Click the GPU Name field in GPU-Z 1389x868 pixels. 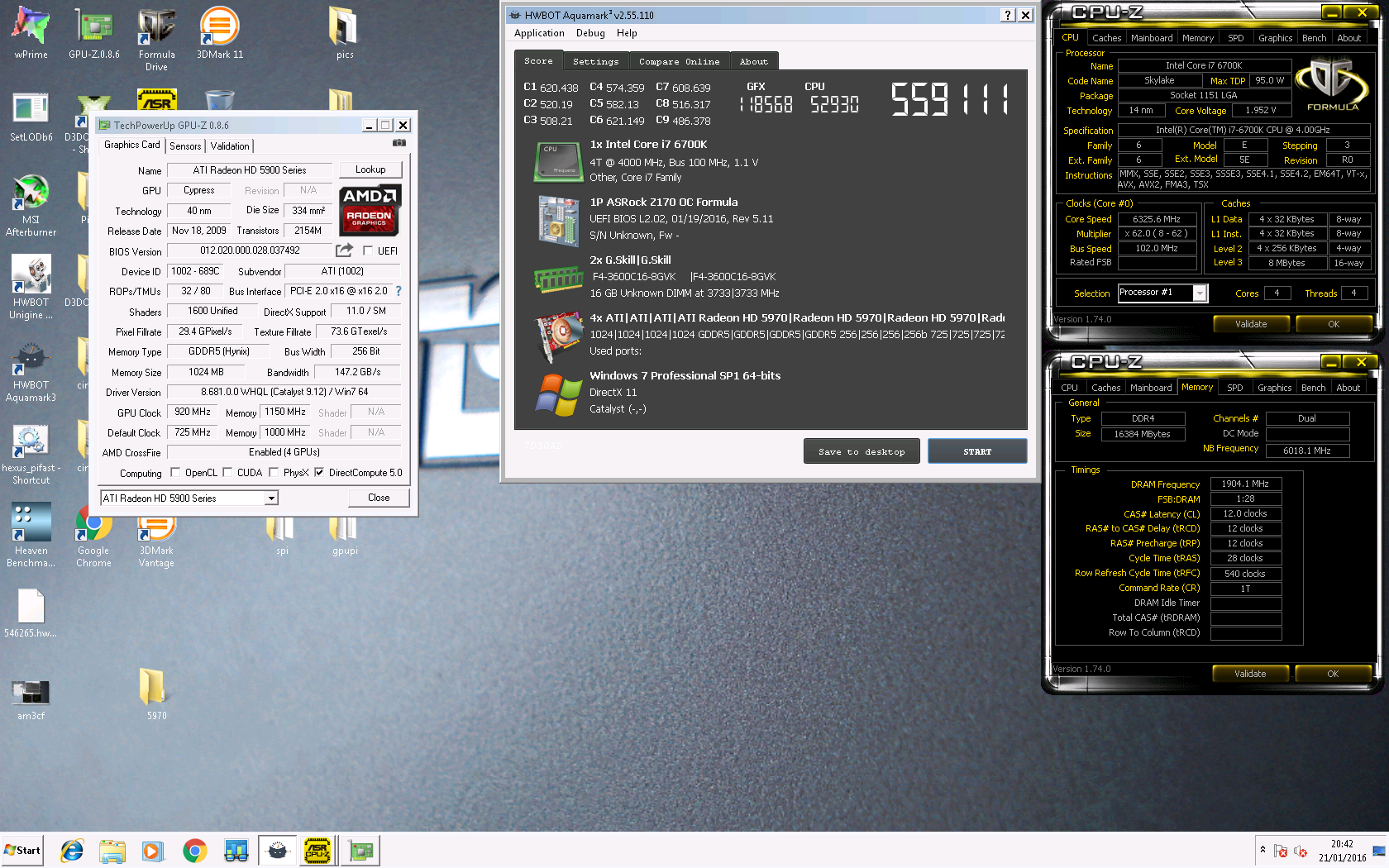[x=250, y=170]
